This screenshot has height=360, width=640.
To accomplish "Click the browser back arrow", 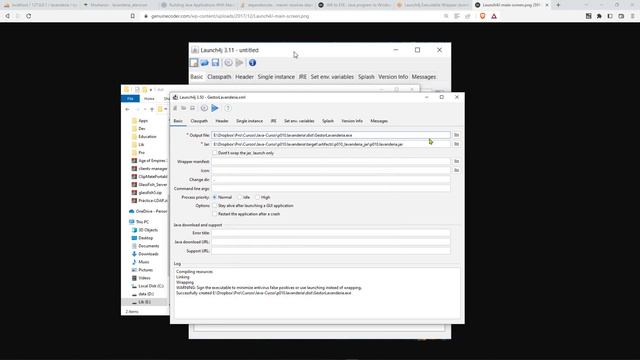I will point(7,16).
